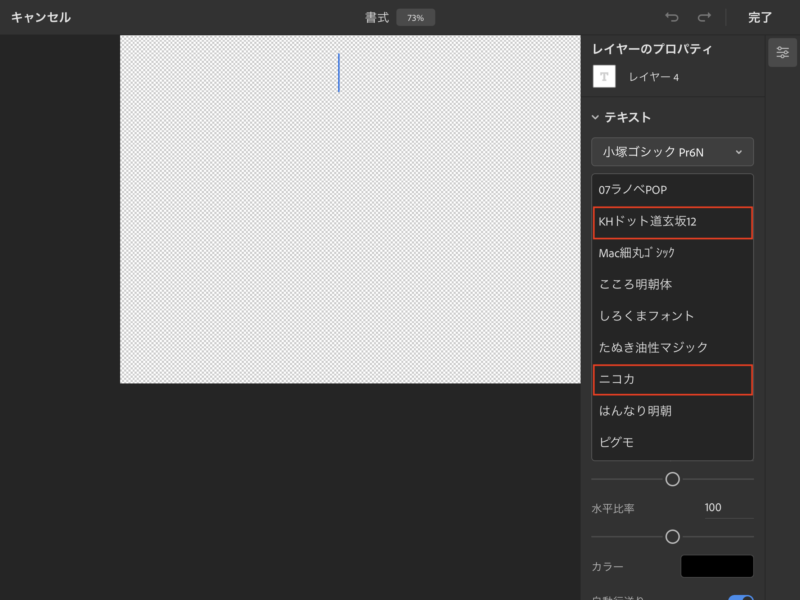Click 完了 to finish editing
800x600 pixels.
[x=760, y=17]
